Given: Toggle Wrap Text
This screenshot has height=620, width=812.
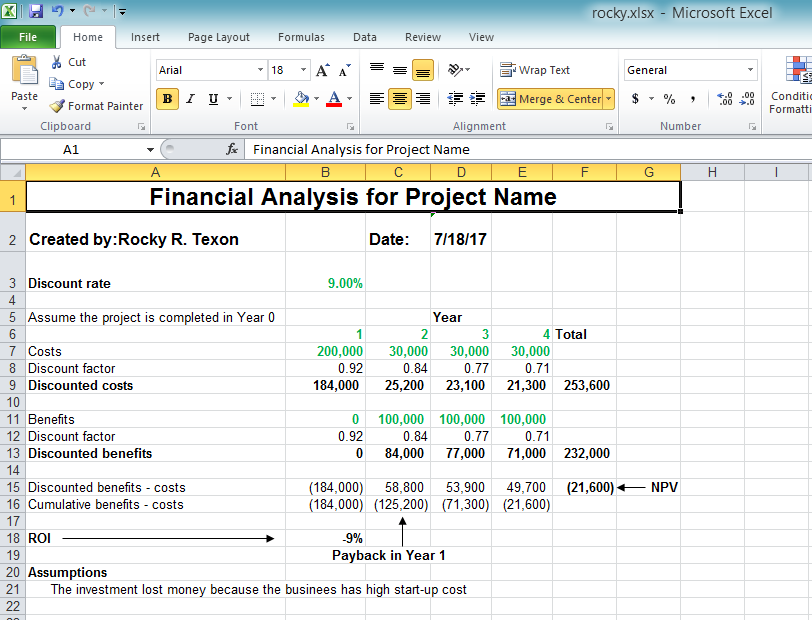Looking at the screenshot, I should 535,70.
